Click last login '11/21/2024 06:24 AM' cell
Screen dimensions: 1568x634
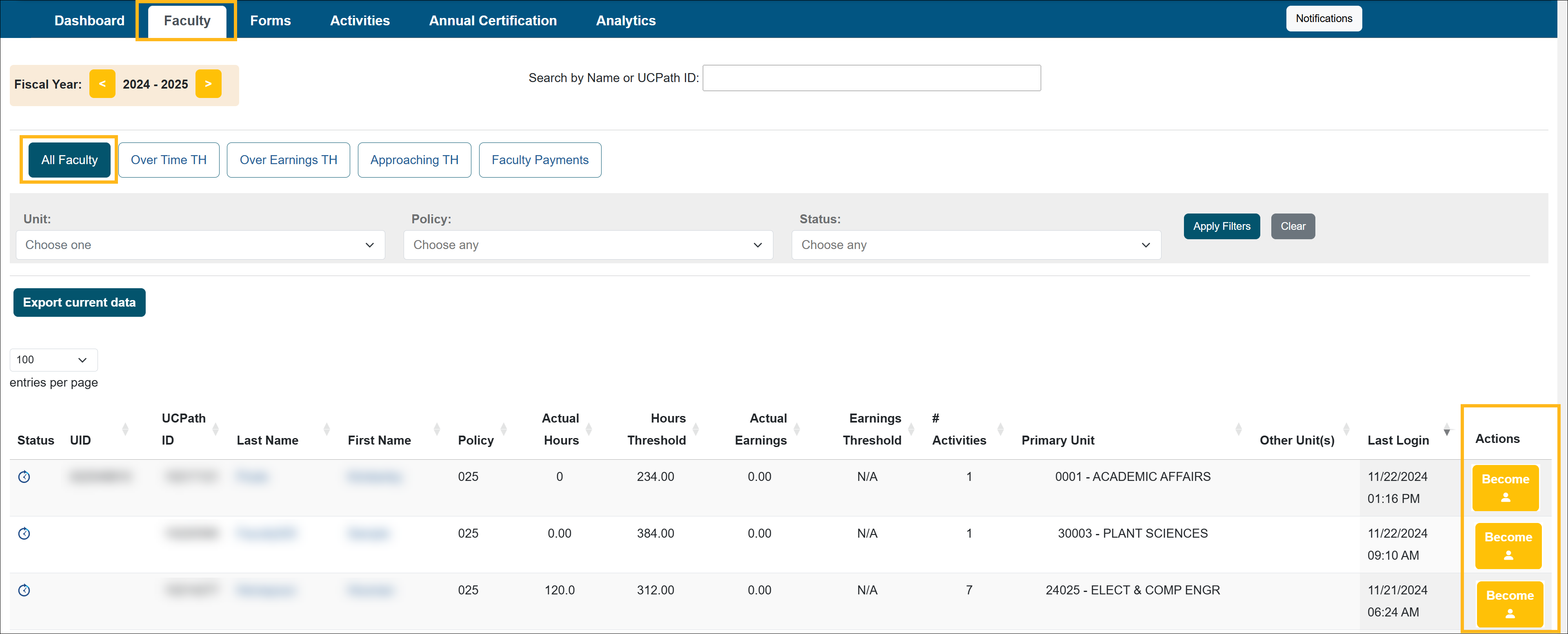pos(1397,601)
